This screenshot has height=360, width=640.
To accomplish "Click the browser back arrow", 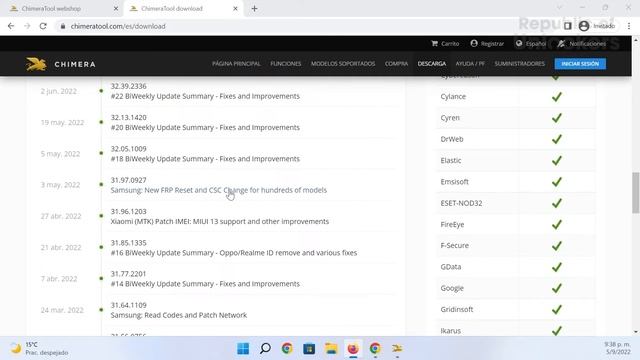I will (x=11, y=26).
